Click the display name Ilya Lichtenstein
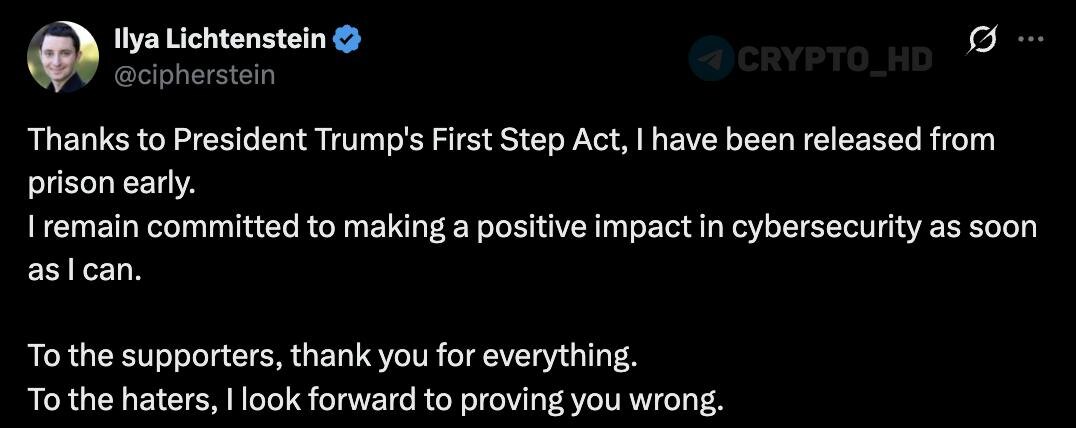Screen dimensions: 1076x428 (x=220, y=39)
